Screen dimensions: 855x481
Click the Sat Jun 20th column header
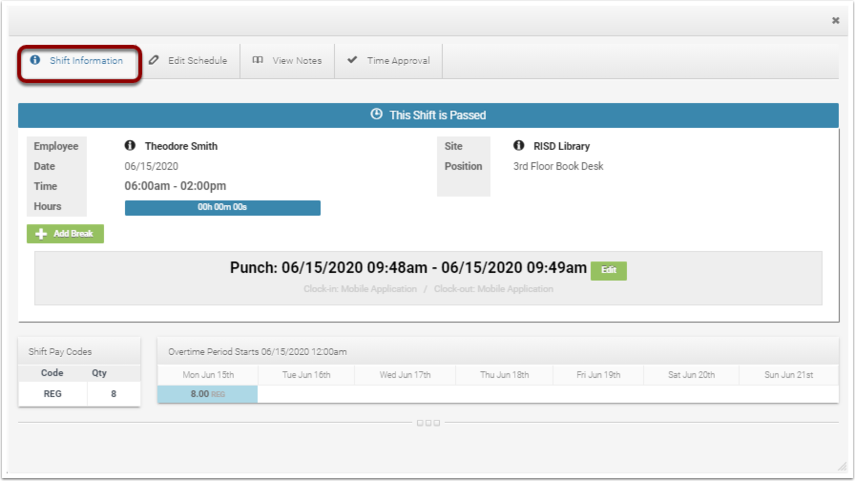click(691, 375)
